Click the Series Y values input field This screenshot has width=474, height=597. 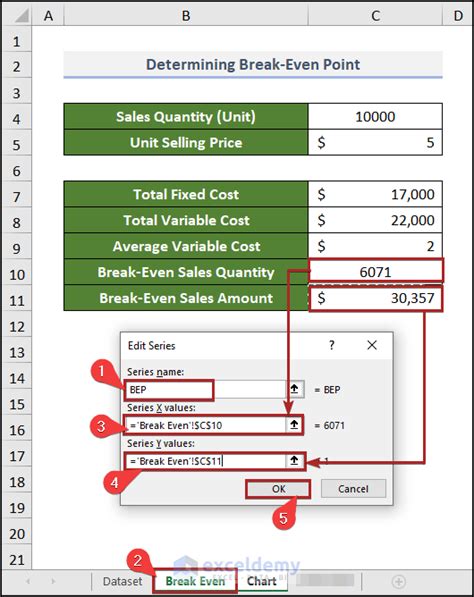click(x=205, y=461)
